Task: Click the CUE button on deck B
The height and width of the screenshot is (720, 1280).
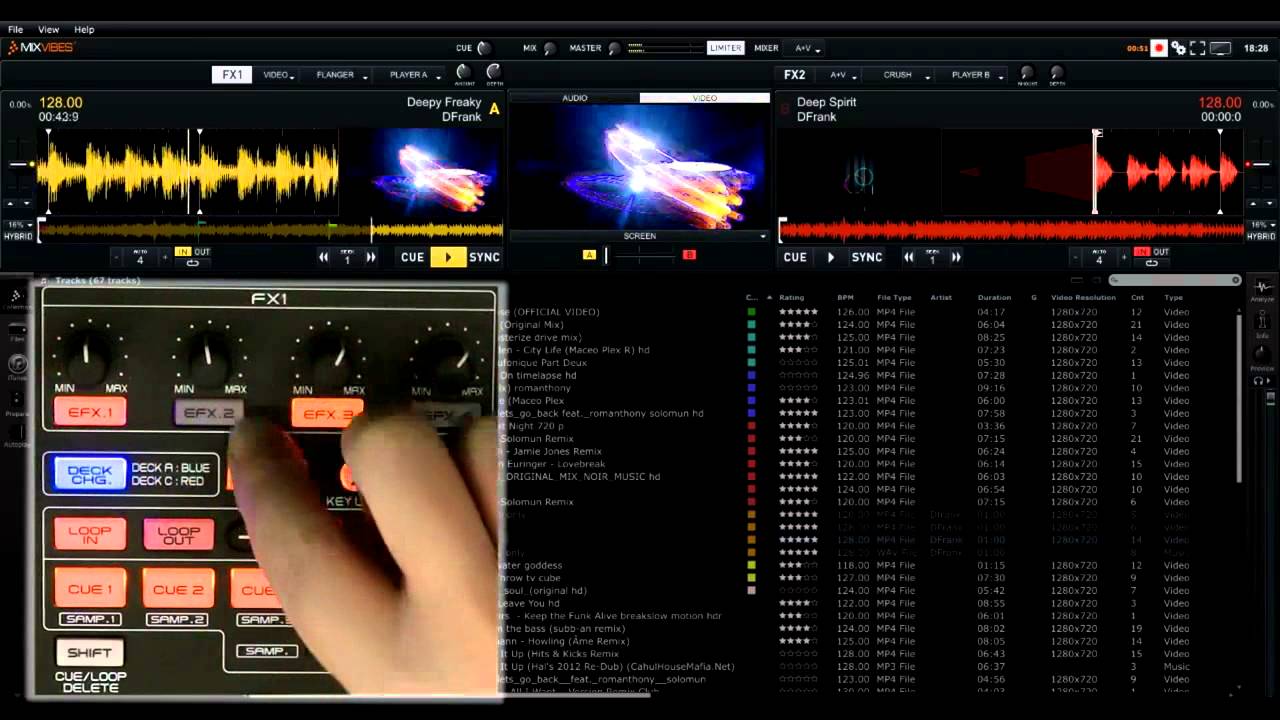Action: click(795, 257)
